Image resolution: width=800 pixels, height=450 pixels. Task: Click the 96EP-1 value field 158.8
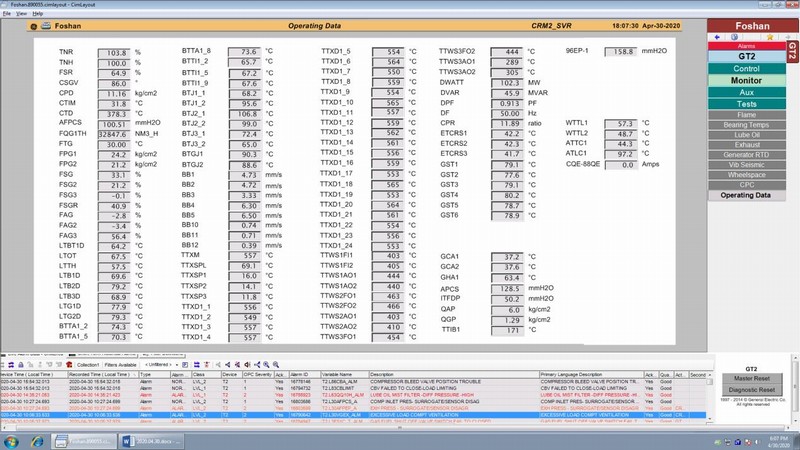[620, 52]
